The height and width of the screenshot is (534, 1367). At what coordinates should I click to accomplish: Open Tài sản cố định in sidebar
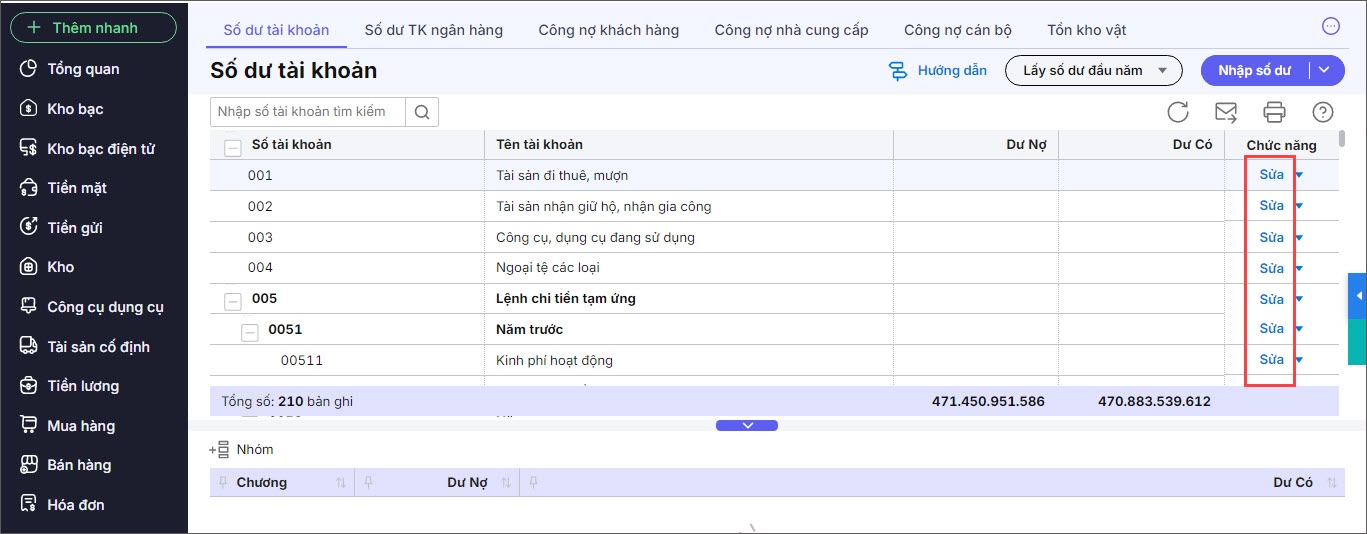pos(98,347)
